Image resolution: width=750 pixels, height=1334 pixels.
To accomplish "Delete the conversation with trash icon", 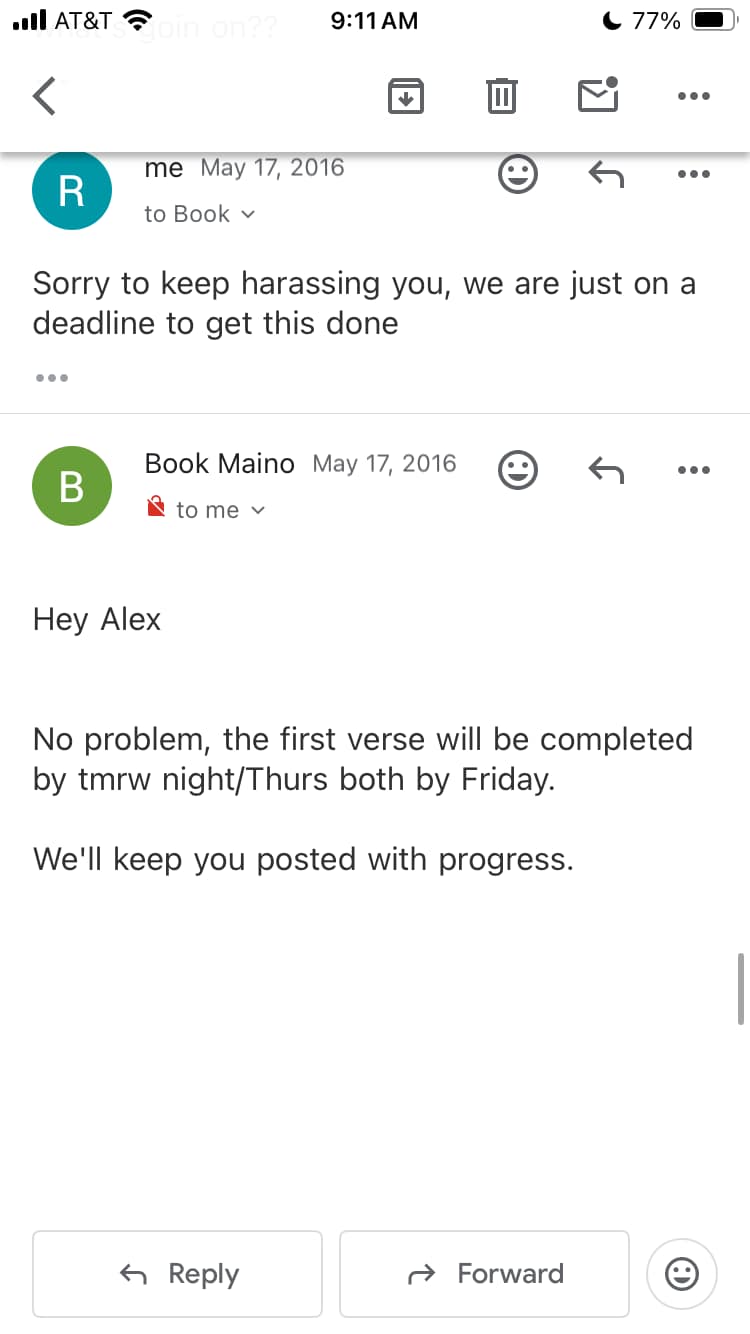I will point(501,96).
